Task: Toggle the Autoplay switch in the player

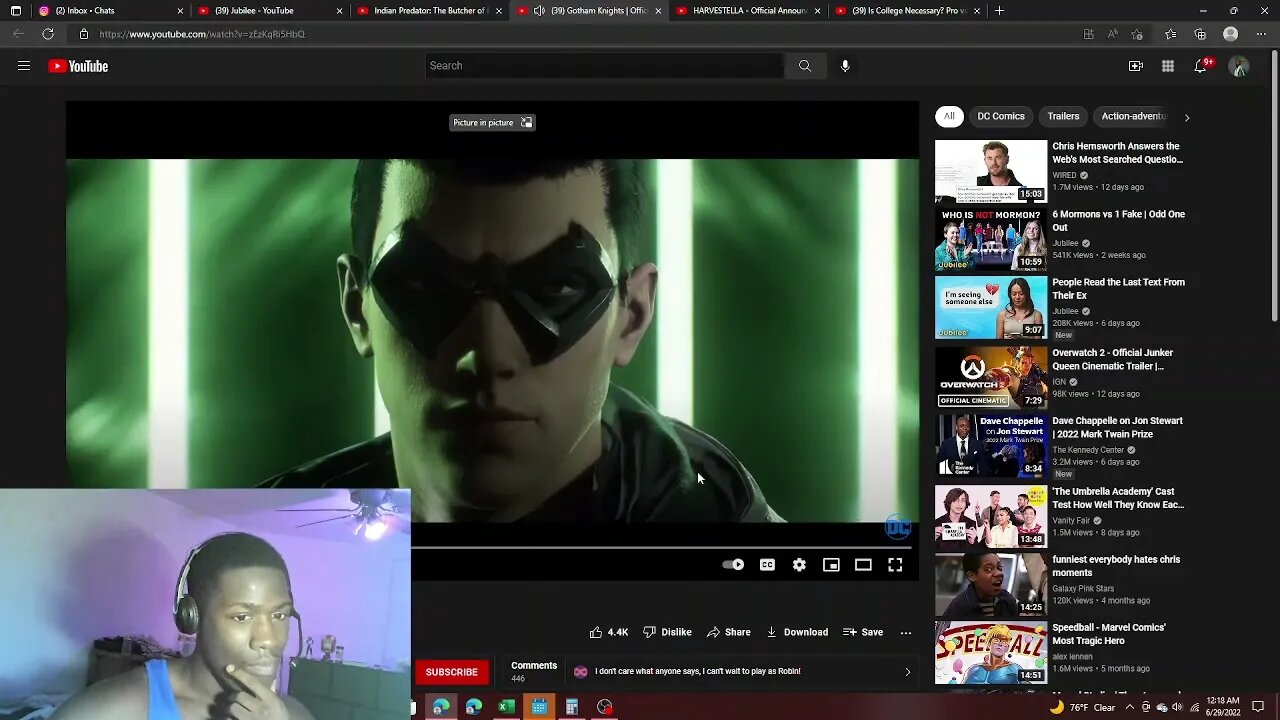Action: click(x=733, y=565)
